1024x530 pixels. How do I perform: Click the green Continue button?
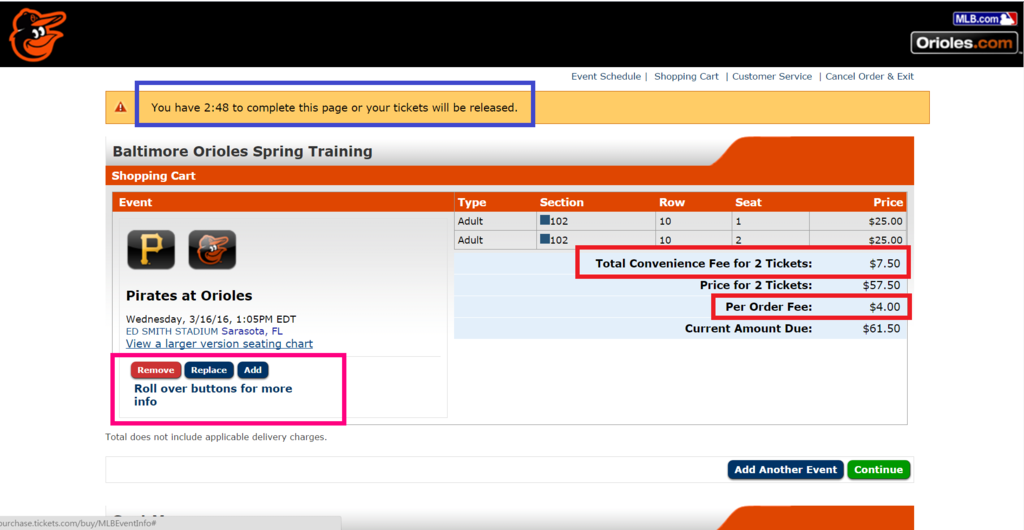(x=878, y=470)
